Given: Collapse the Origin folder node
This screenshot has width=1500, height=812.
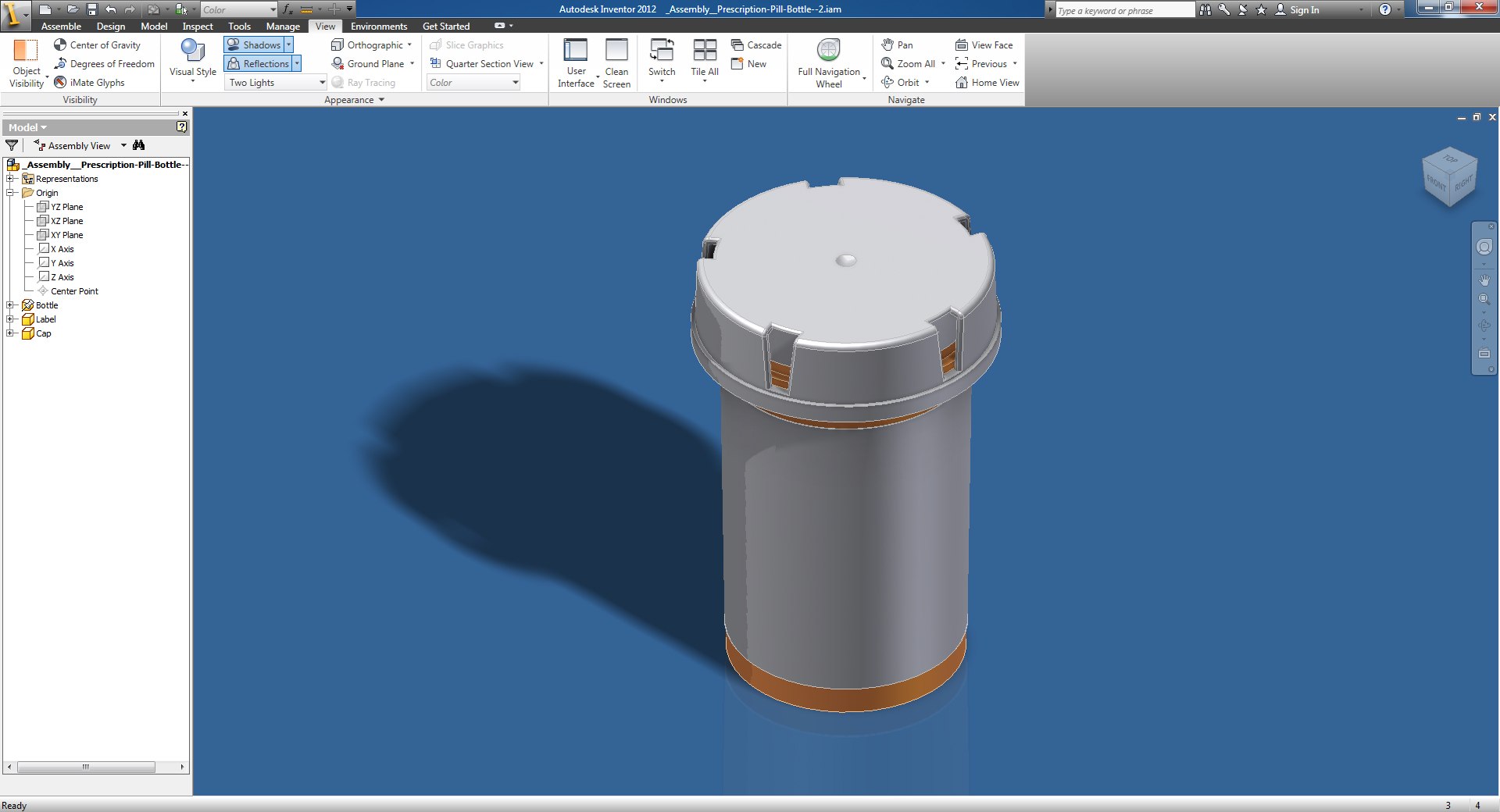Looking at the screenshot, I should (x=10, y=193).
